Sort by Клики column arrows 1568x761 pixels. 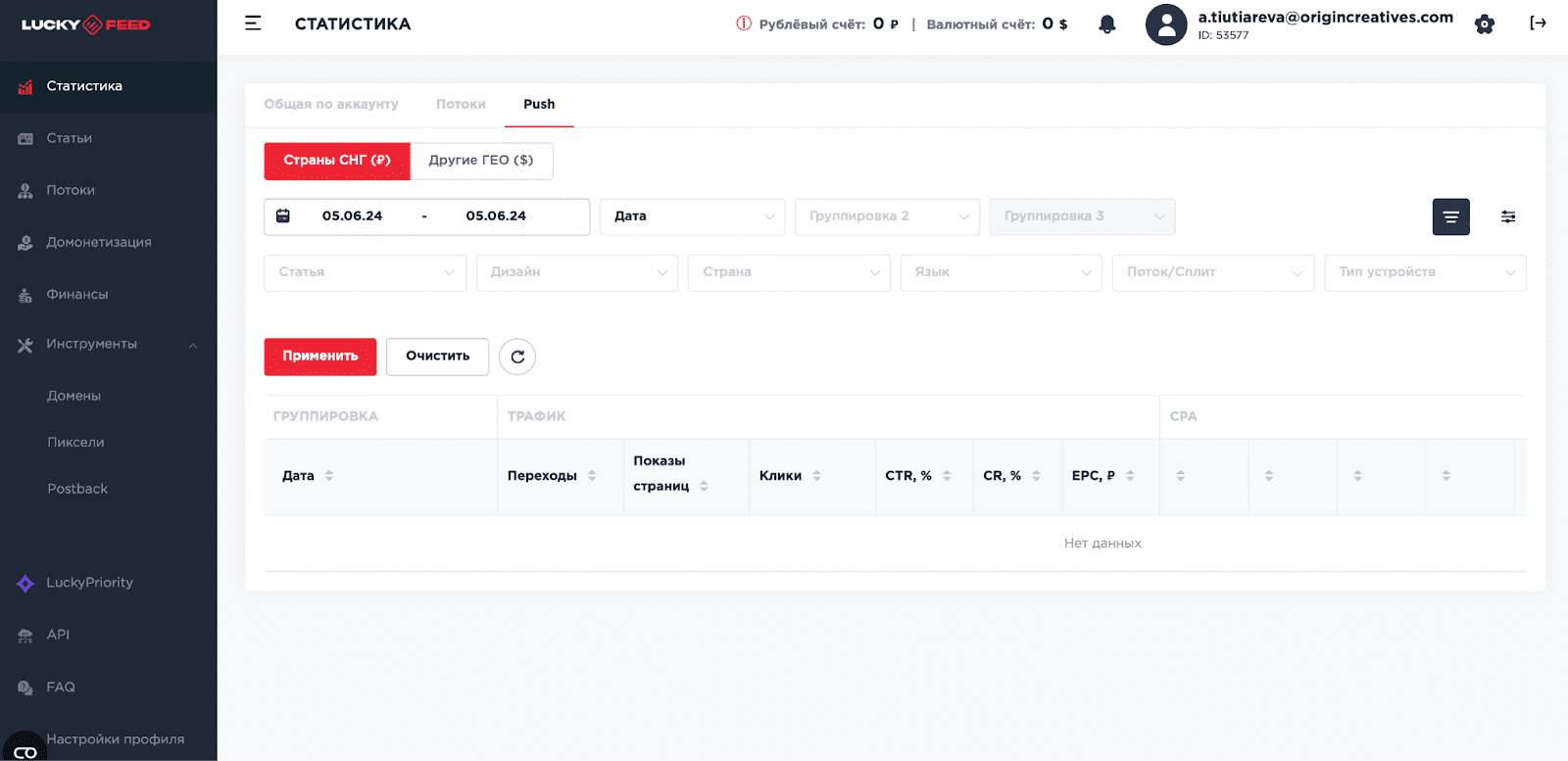pos(816,476)
